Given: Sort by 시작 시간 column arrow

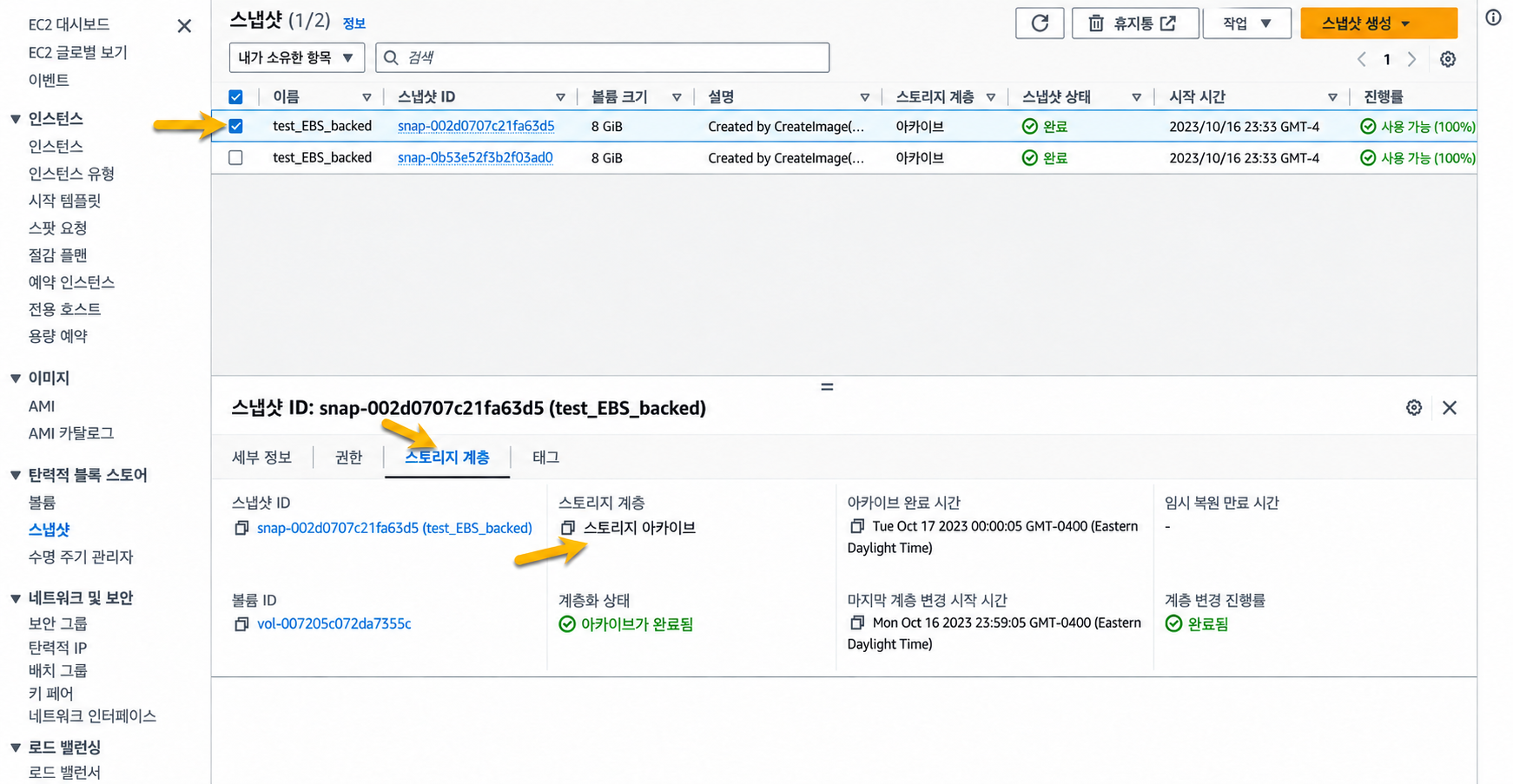Looking at the screenshot, I should tap(1332, 97).
